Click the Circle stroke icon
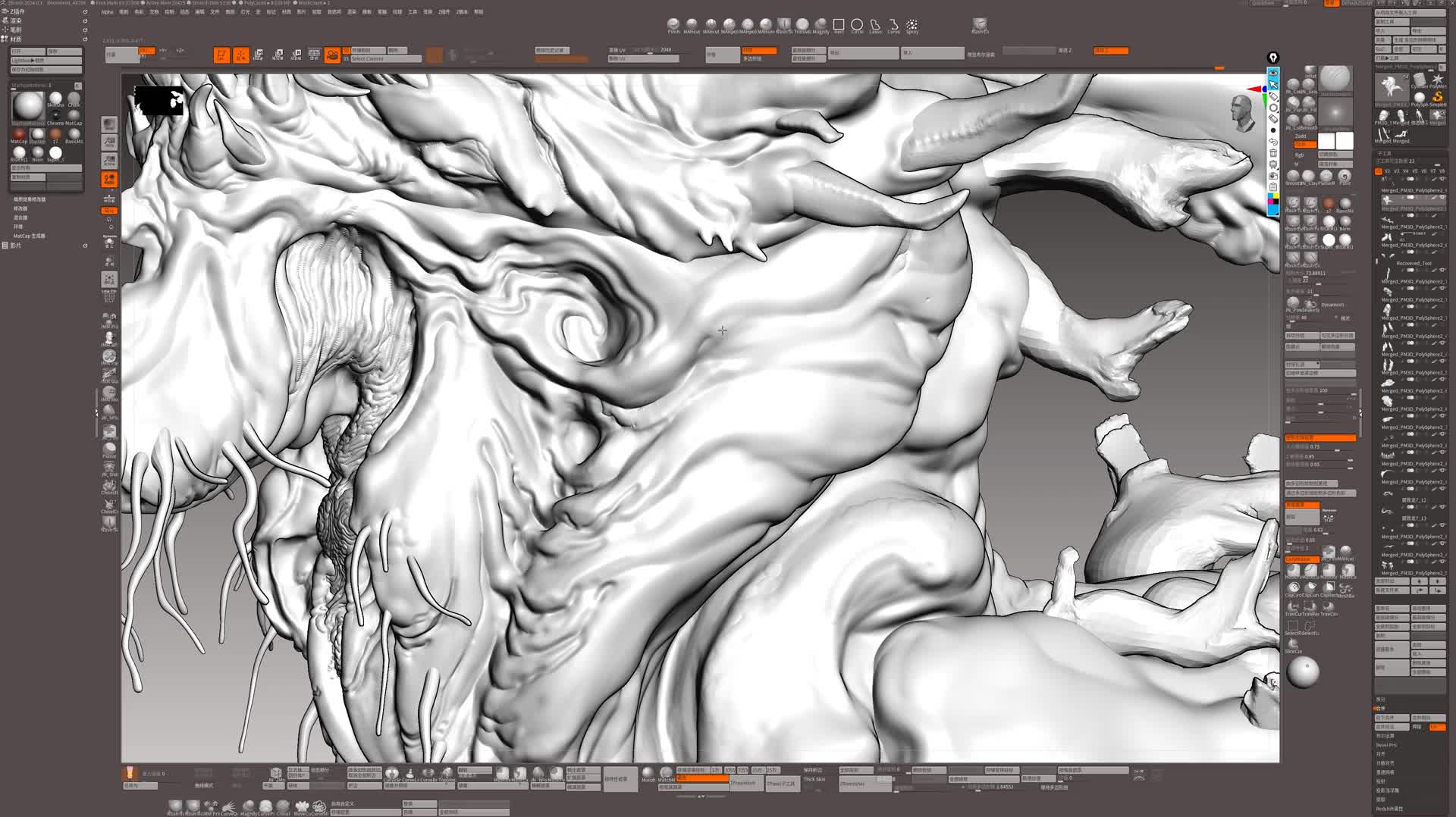1456x817 pixels. coord(857,25)
